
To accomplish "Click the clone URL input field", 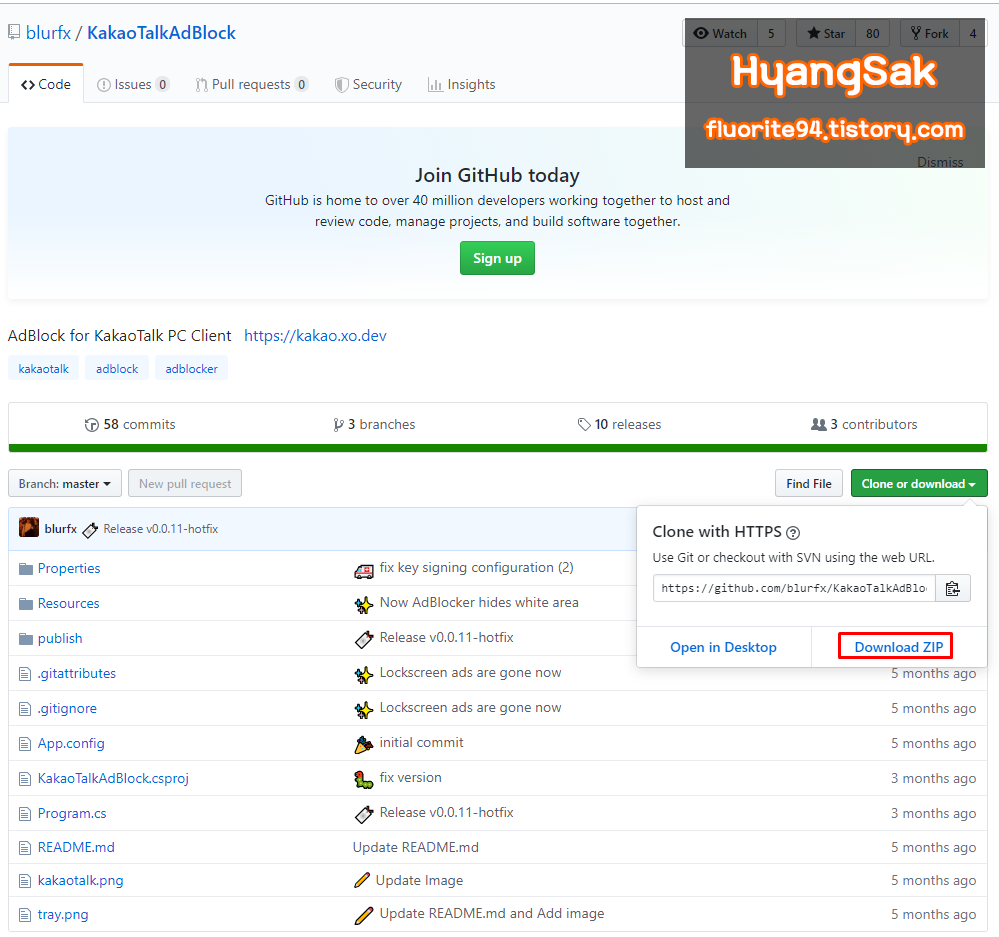I will pyautogui.click(x=794, y=589).
